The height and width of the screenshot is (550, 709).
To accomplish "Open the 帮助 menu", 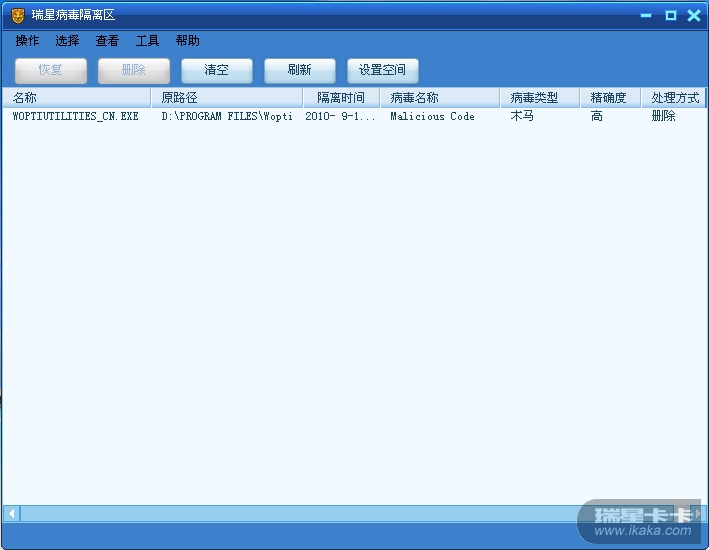I will tap(188, 41).
